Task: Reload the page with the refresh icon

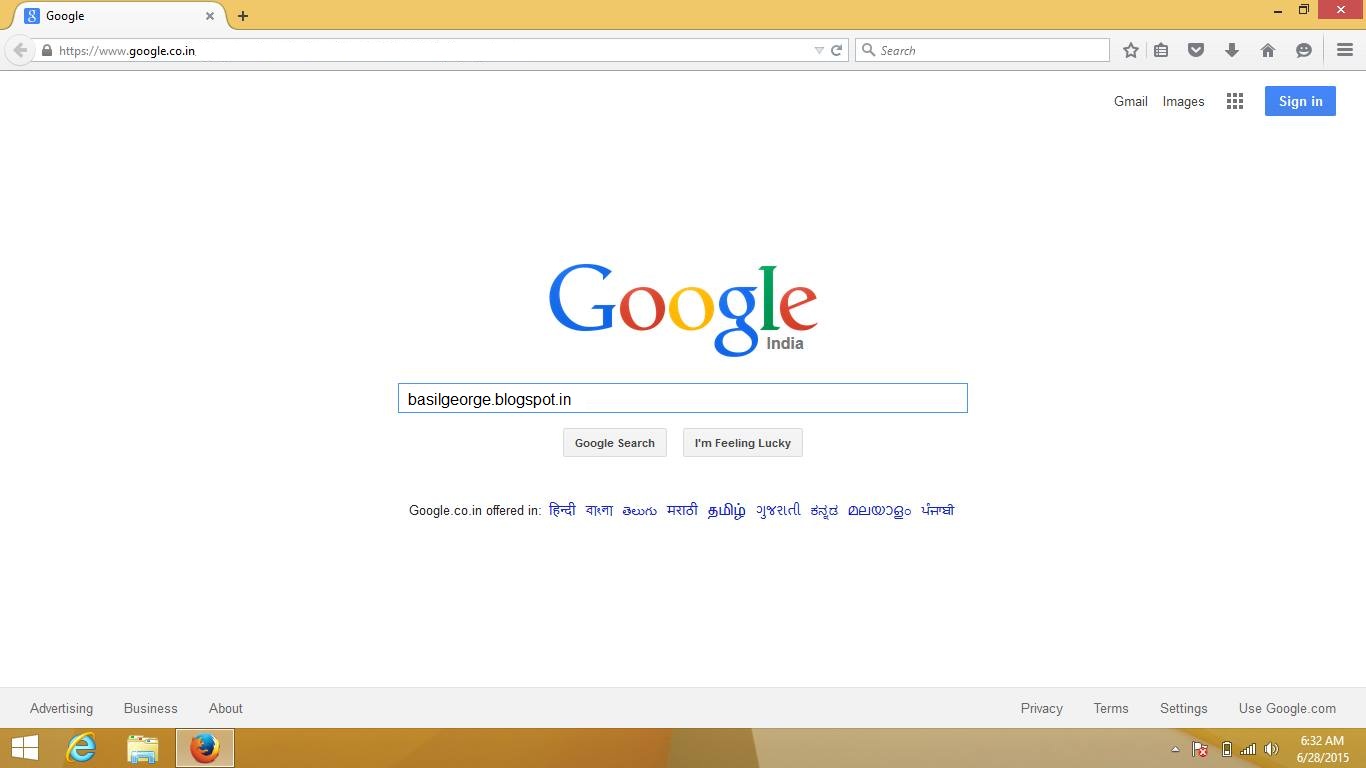Action: click(837, 50)
